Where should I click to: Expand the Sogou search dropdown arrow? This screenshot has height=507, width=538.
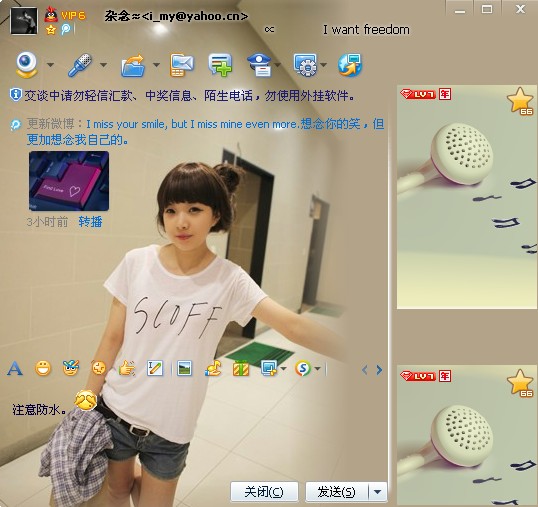point(317,369)
